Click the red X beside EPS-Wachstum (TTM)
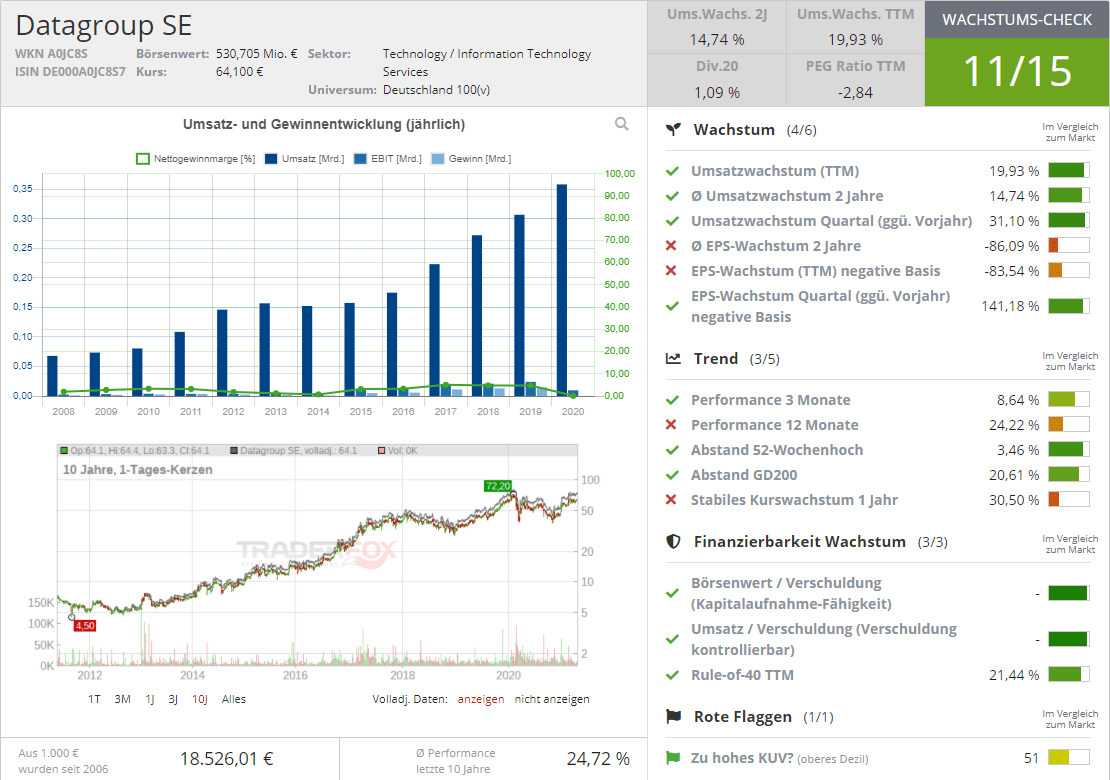This screenshot has width=1110, height=780. tap(672, 270)
